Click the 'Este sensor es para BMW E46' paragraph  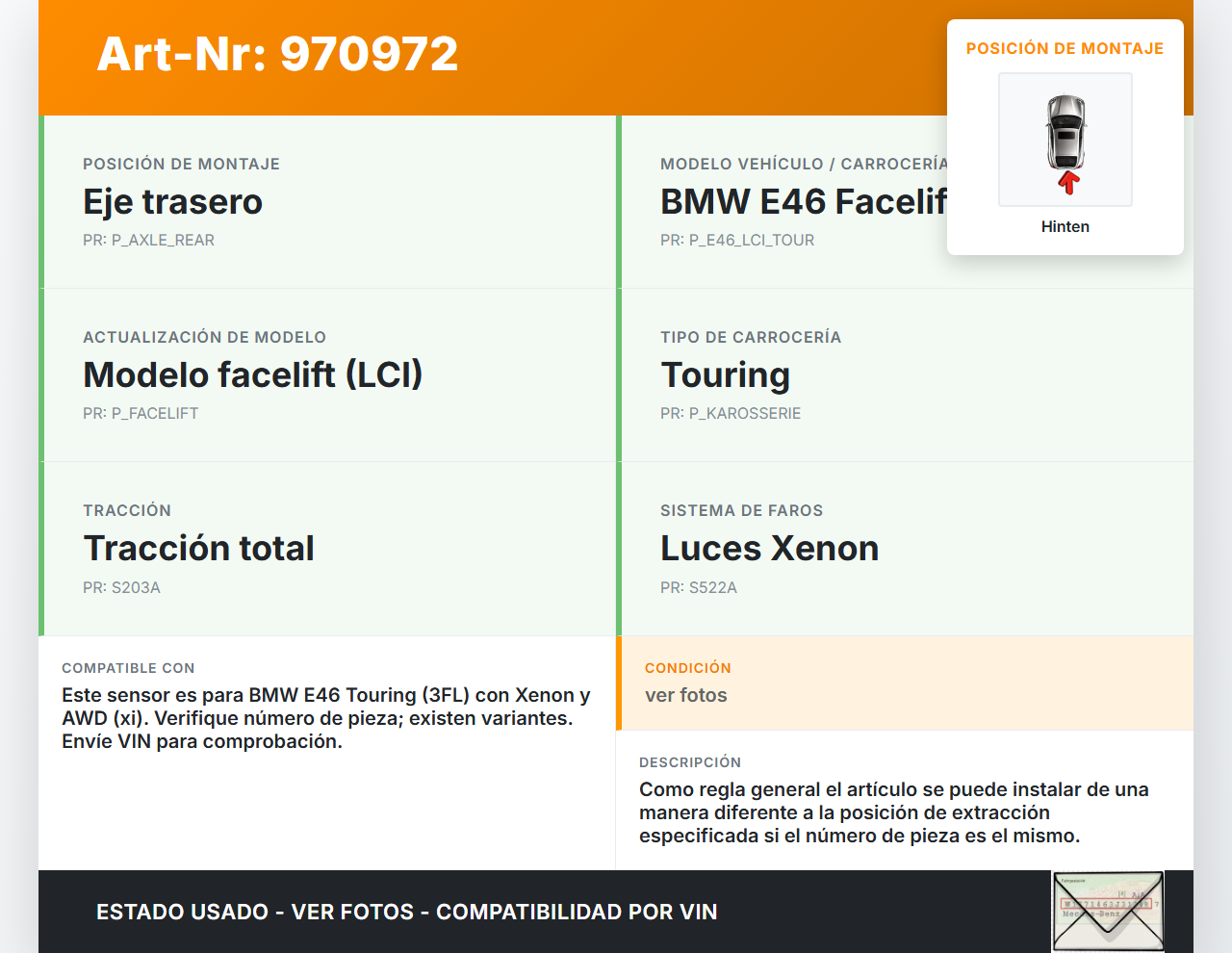tap(326, 718)
